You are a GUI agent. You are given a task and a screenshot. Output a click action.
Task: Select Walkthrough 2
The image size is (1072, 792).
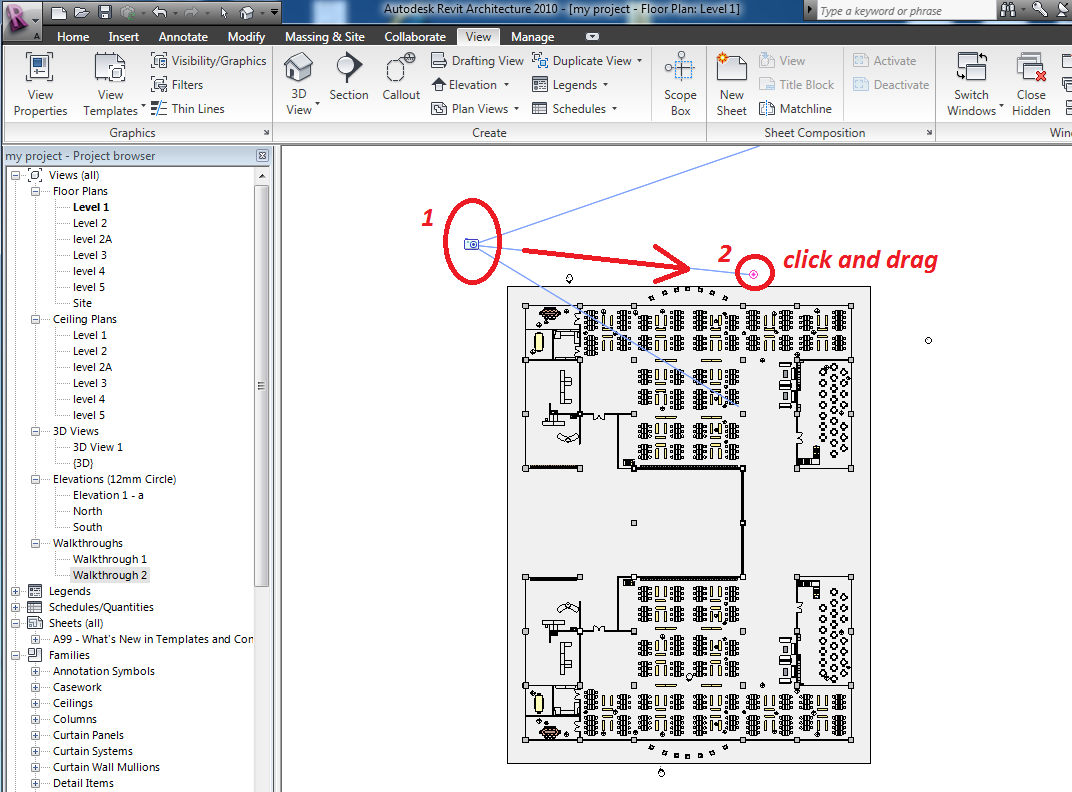coord(109,575)
